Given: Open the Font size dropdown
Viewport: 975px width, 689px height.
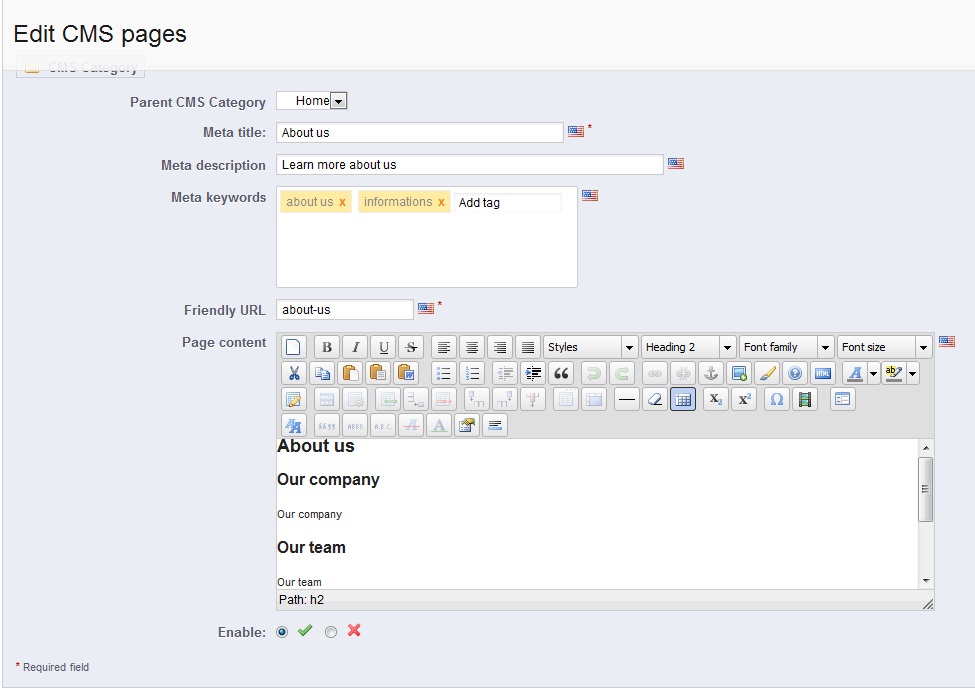Looking at the screenshot, I should (x=923, y=347).
